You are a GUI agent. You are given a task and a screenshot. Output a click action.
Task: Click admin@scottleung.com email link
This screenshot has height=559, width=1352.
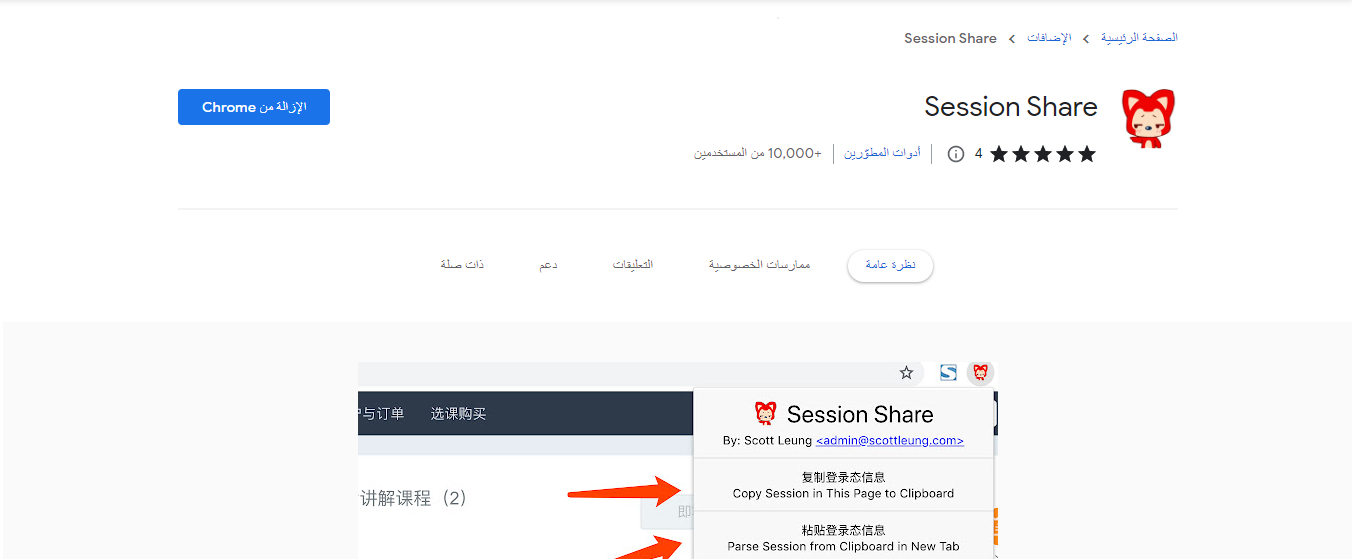(x=890, y=440)
